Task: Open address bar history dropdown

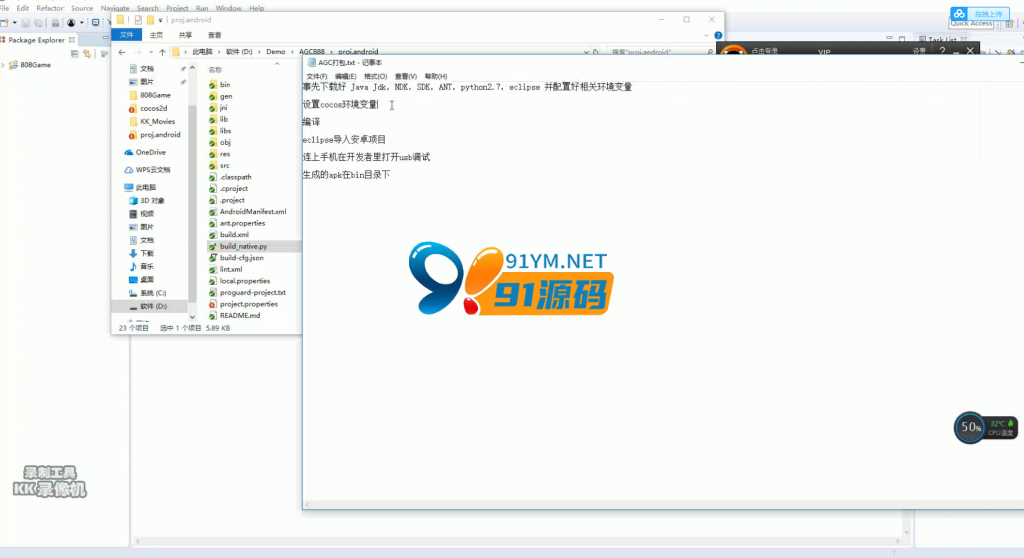Action: coord(586,52)
